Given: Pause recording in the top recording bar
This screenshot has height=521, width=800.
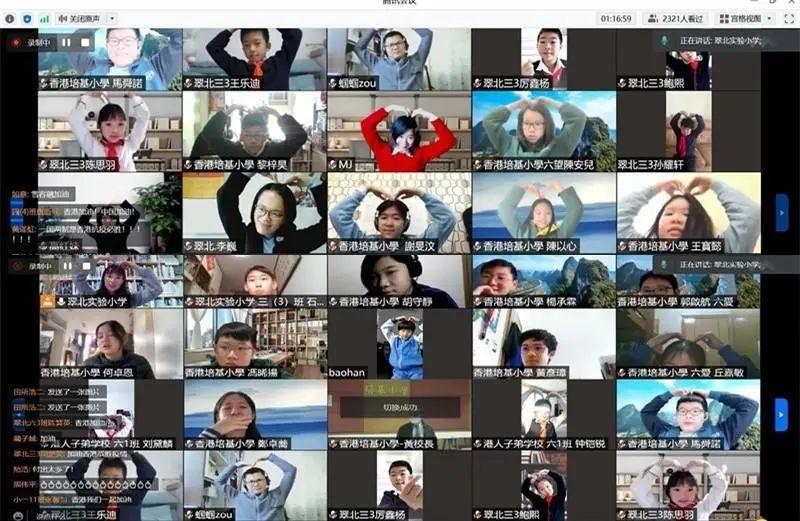Looking at the screenshot, I should click(66, 42).
